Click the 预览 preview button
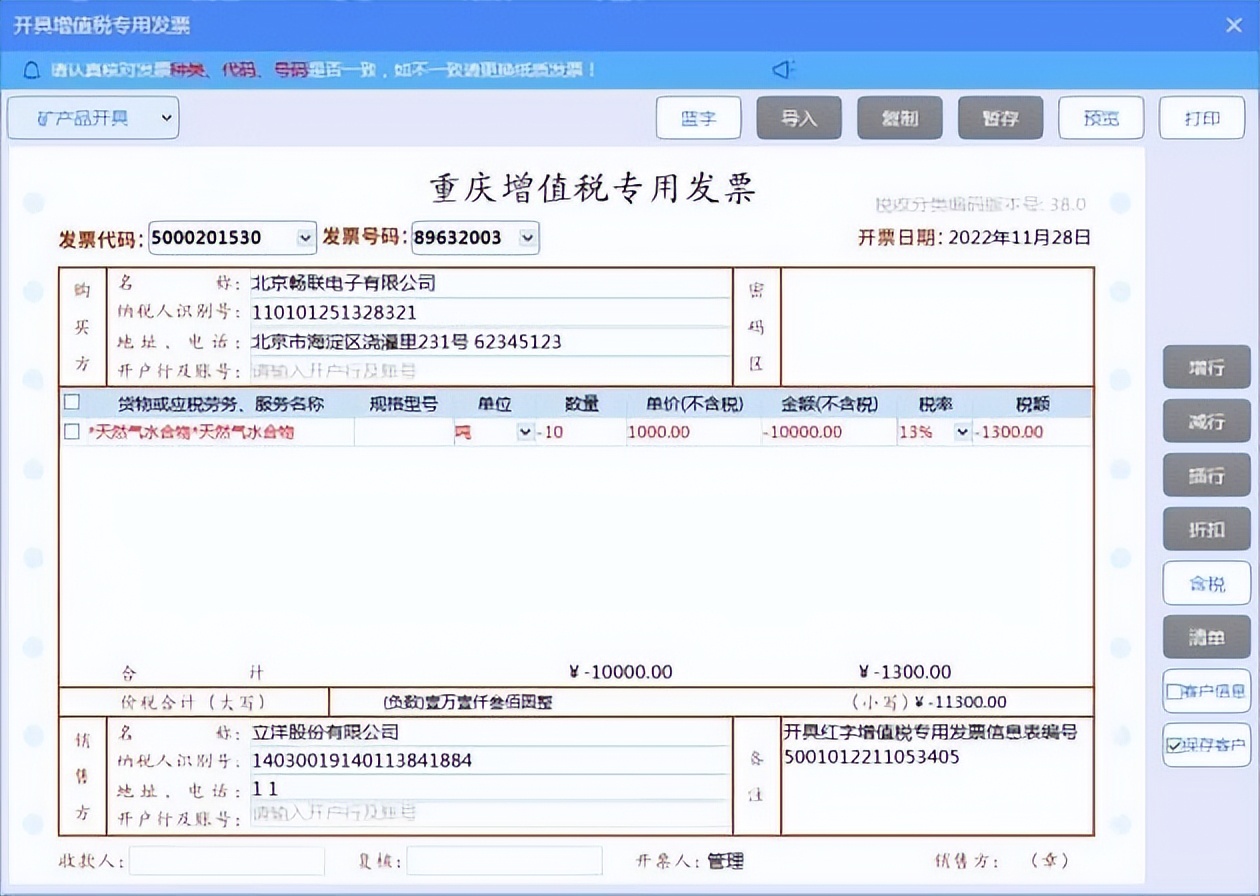Viewport: 1260px width, 896px height. (x=1101, y=117)
